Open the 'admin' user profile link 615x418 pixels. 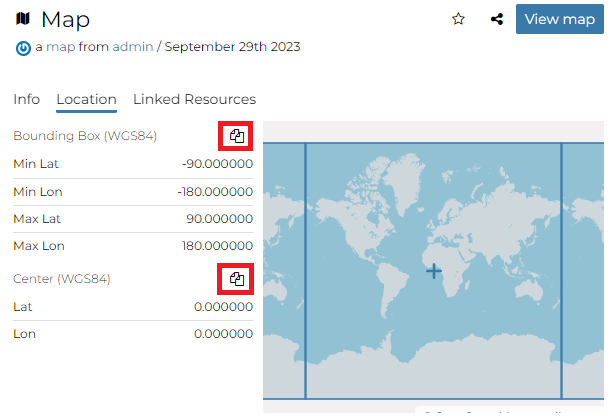coord(131,47)
